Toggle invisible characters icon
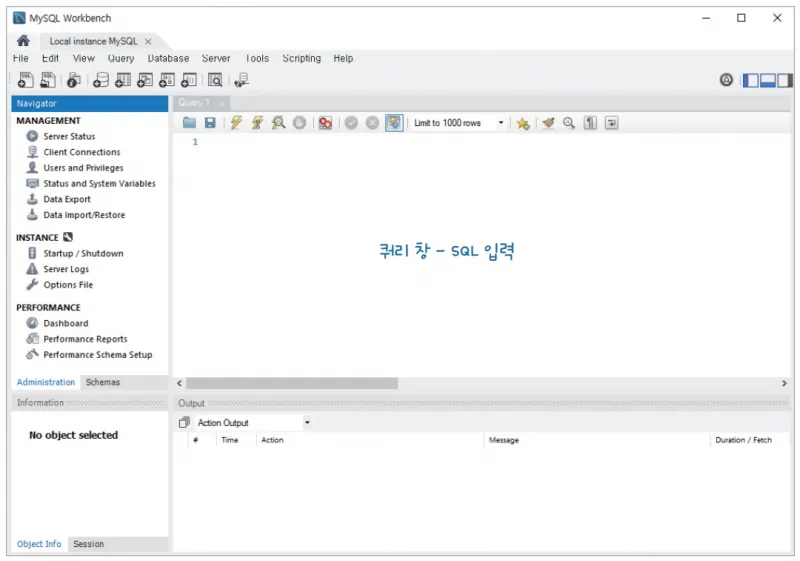Screen dimensions: 800x561 (590, 122)
